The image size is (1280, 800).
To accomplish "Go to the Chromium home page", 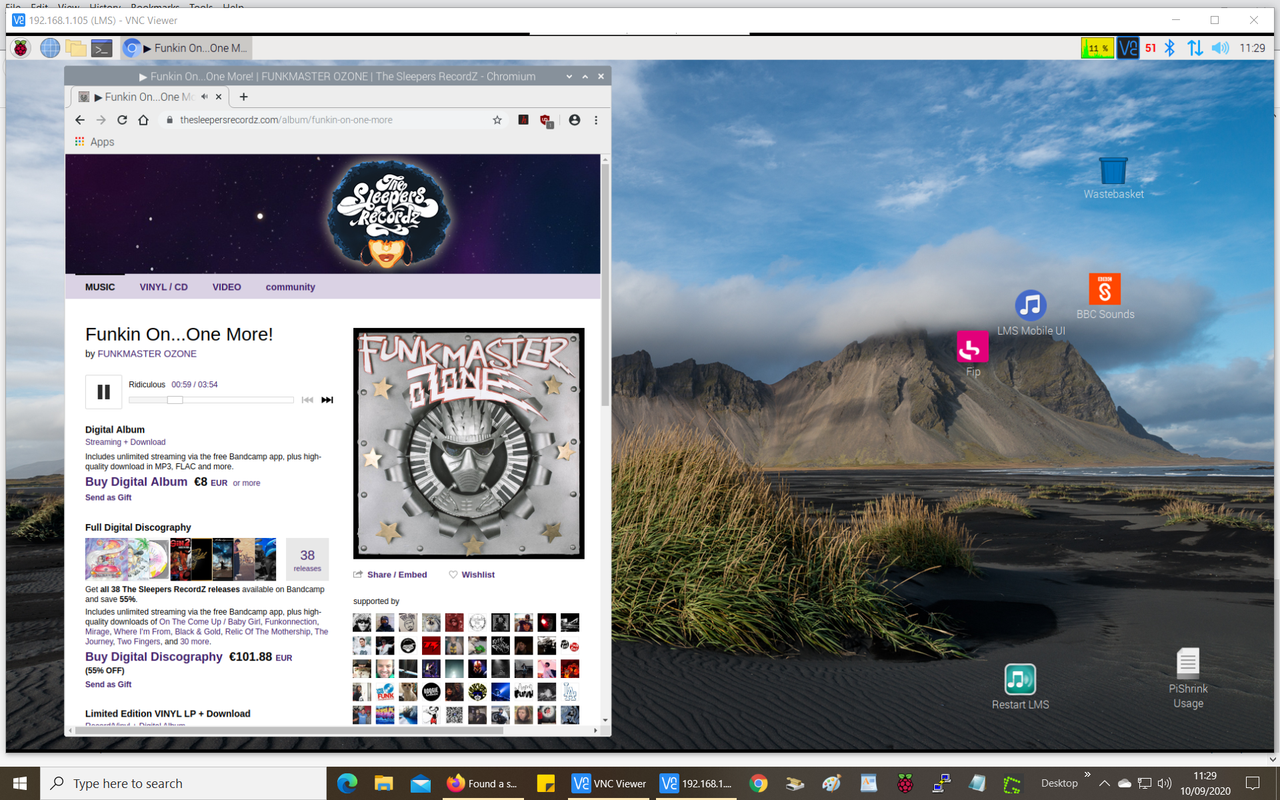I will click(143, 120).
